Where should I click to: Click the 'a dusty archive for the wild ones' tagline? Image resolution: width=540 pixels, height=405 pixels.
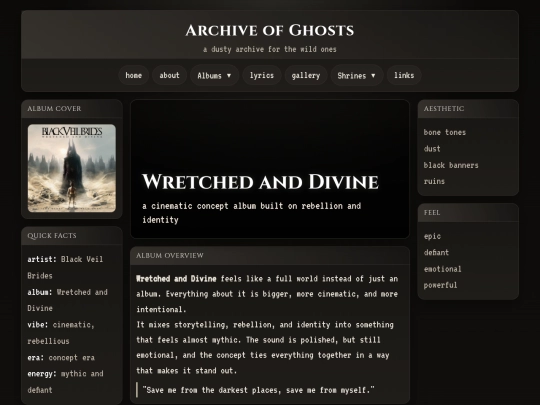click(270, 49)
